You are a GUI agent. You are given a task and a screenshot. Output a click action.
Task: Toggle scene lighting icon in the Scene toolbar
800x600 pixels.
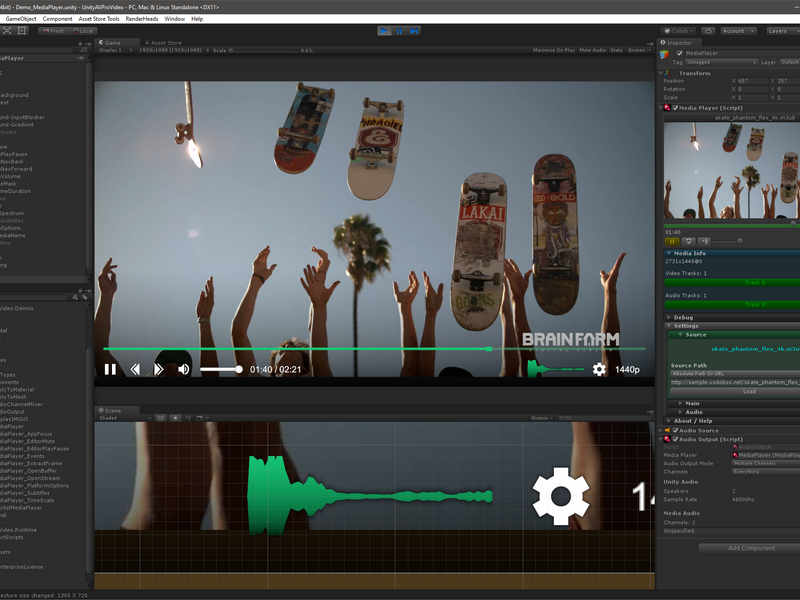coord(175,418)
